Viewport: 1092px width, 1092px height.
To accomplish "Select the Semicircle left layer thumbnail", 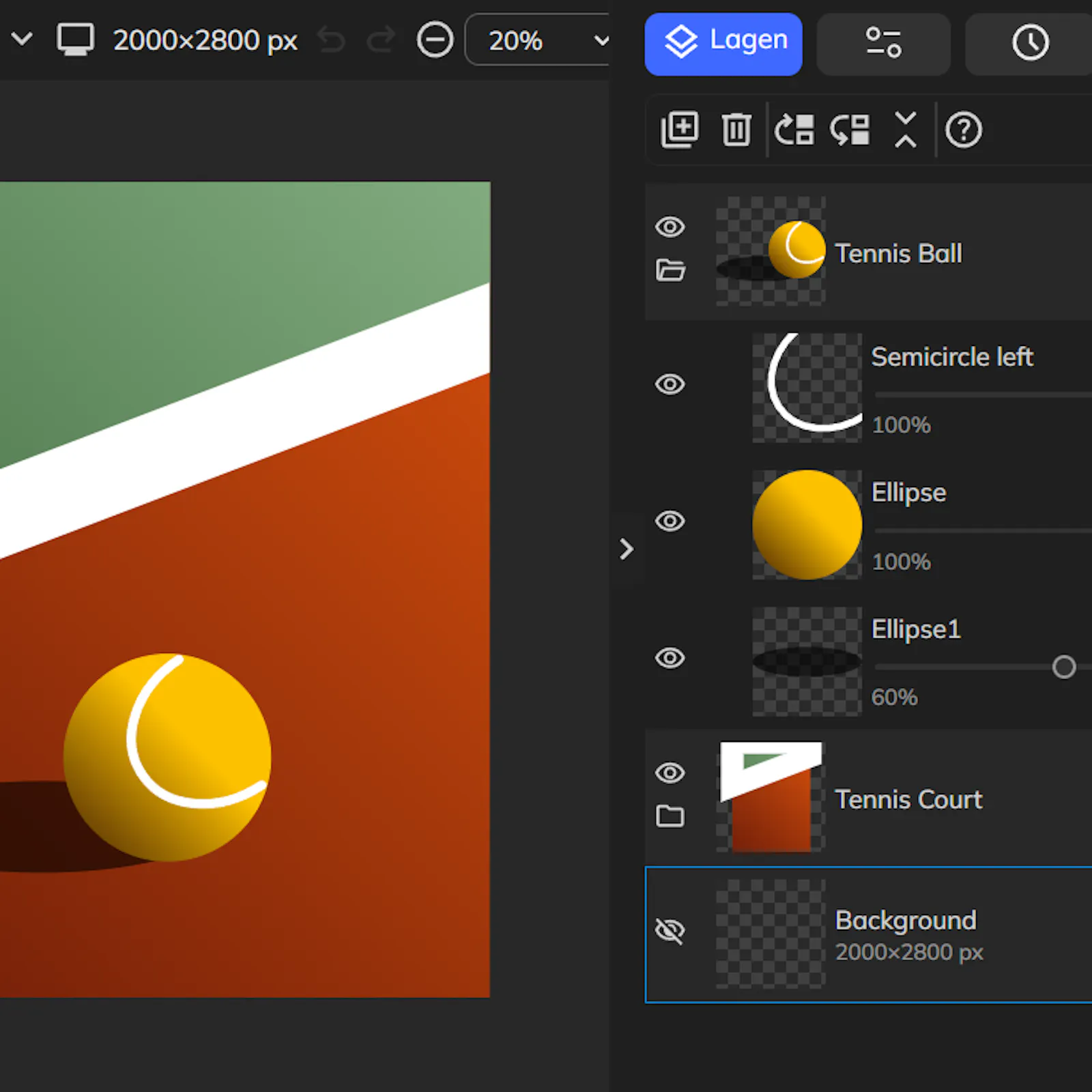I will click(x=807, y=388).
